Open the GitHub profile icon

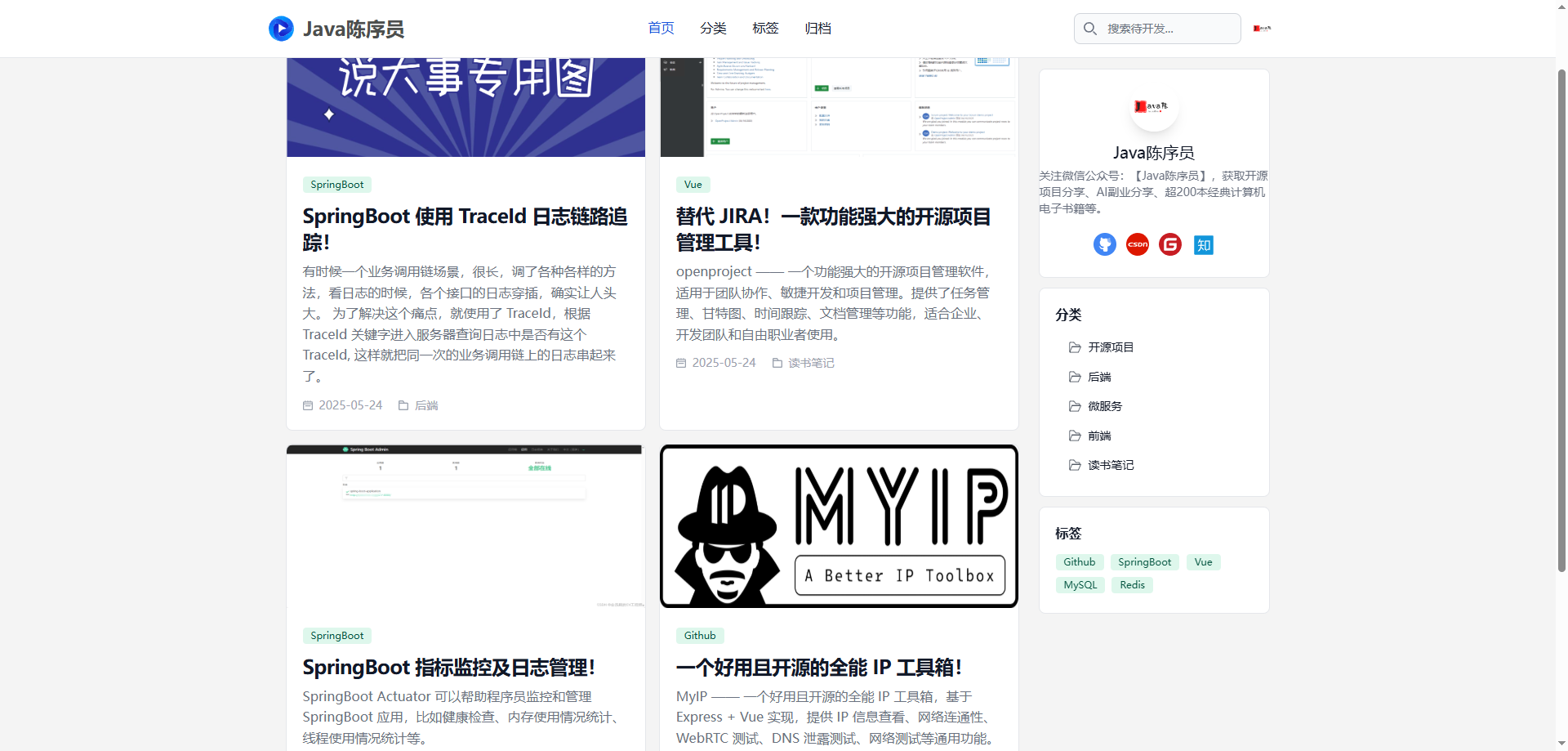(x=1104, y=244)
